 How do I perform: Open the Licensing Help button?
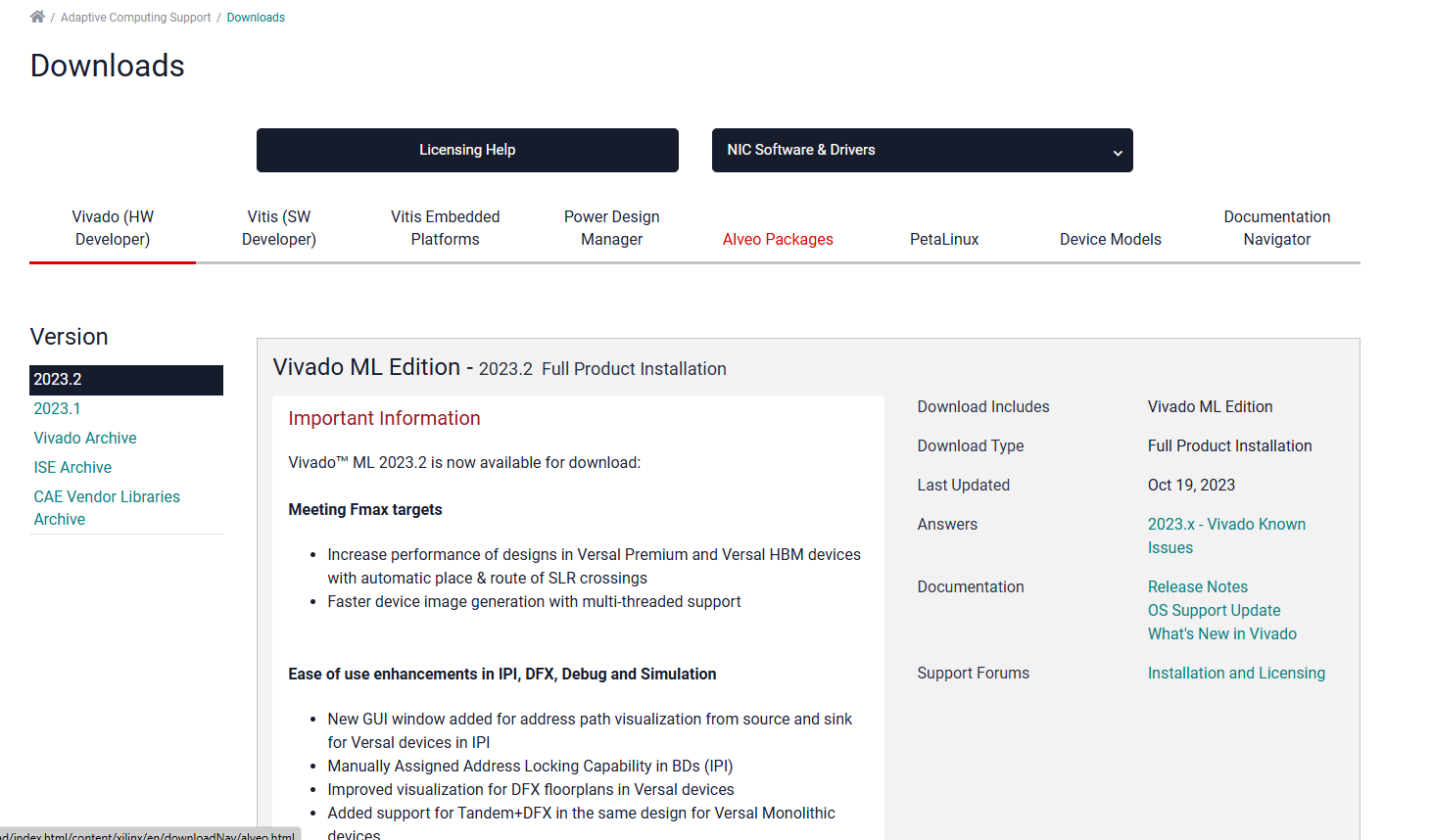coord(467,150)
